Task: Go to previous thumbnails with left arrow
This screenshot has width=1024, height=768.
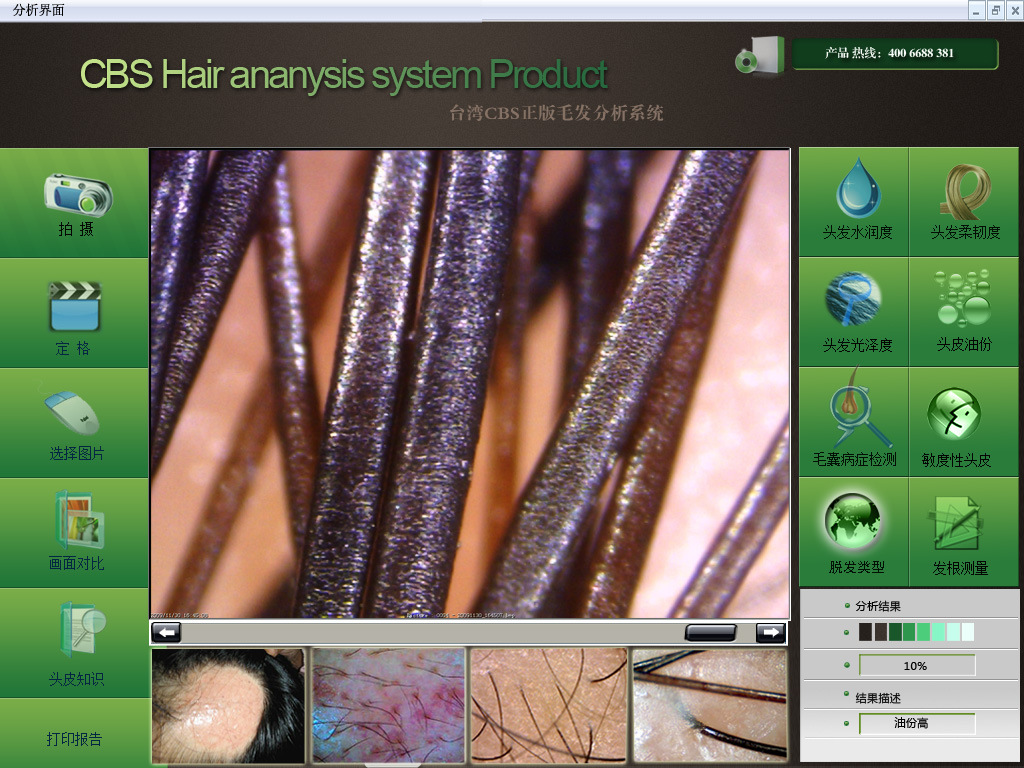Action: [x=166, y=632]
